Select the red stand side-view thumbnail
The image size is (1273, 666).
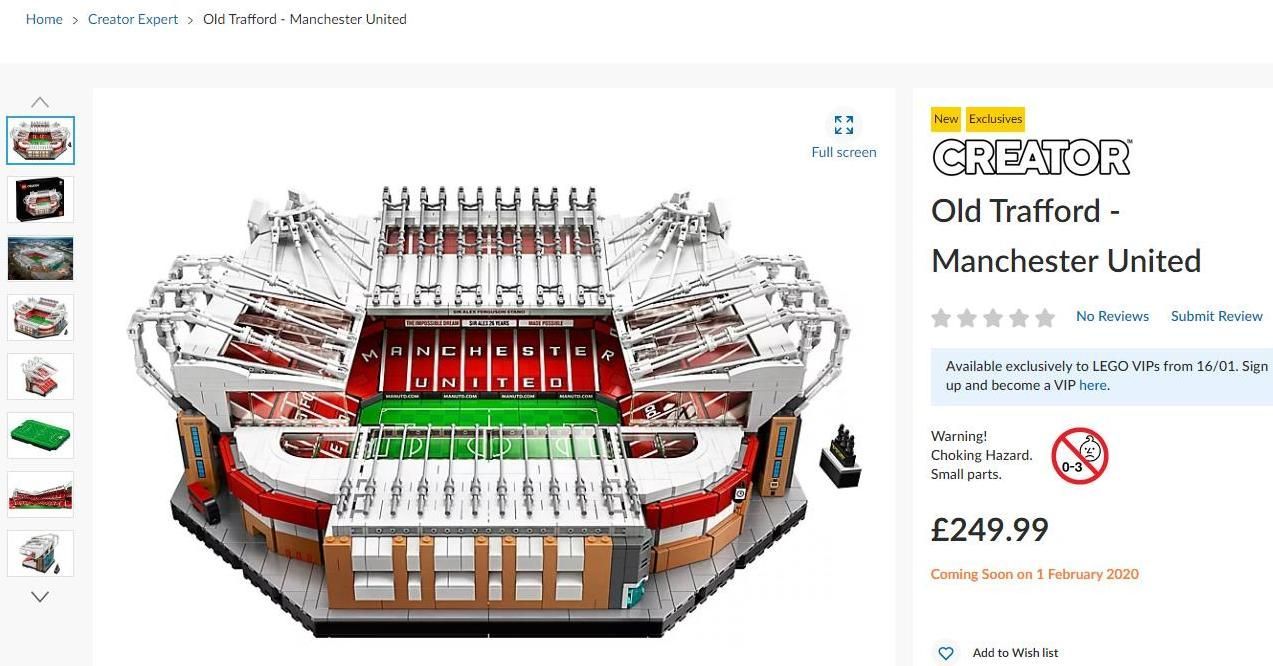point(41,495)
